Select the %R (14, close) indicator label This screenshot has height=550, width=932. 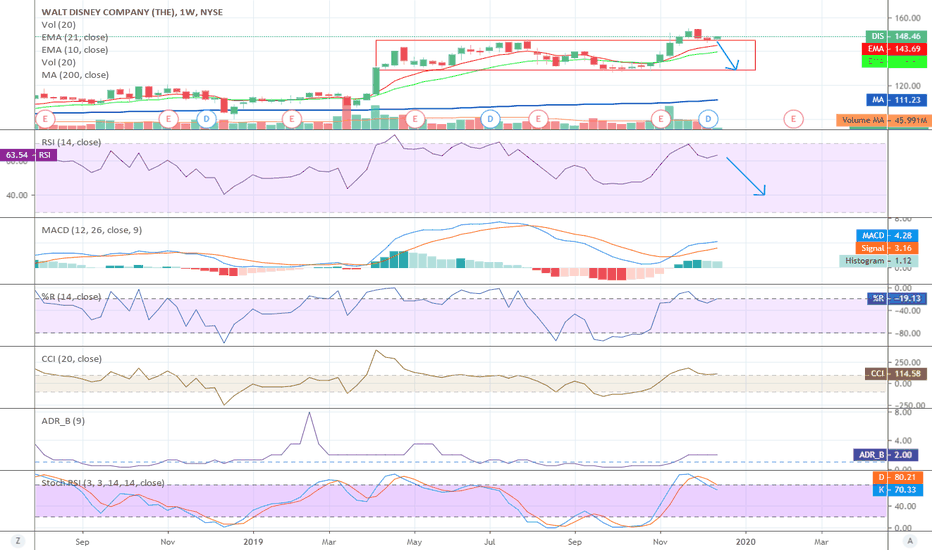point(71,297)
